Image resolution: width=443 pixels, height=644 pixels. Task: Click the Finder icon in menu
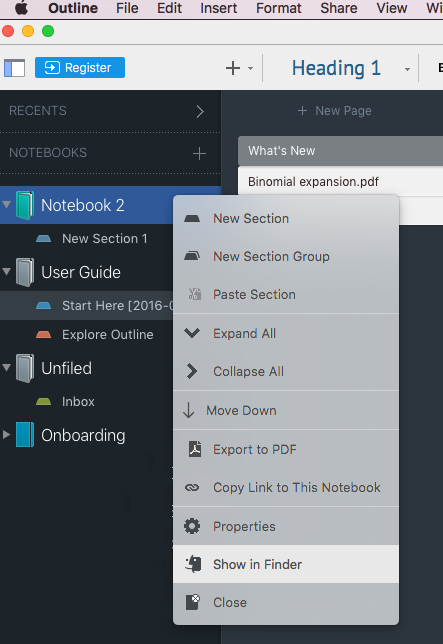(x=193, y=564)
